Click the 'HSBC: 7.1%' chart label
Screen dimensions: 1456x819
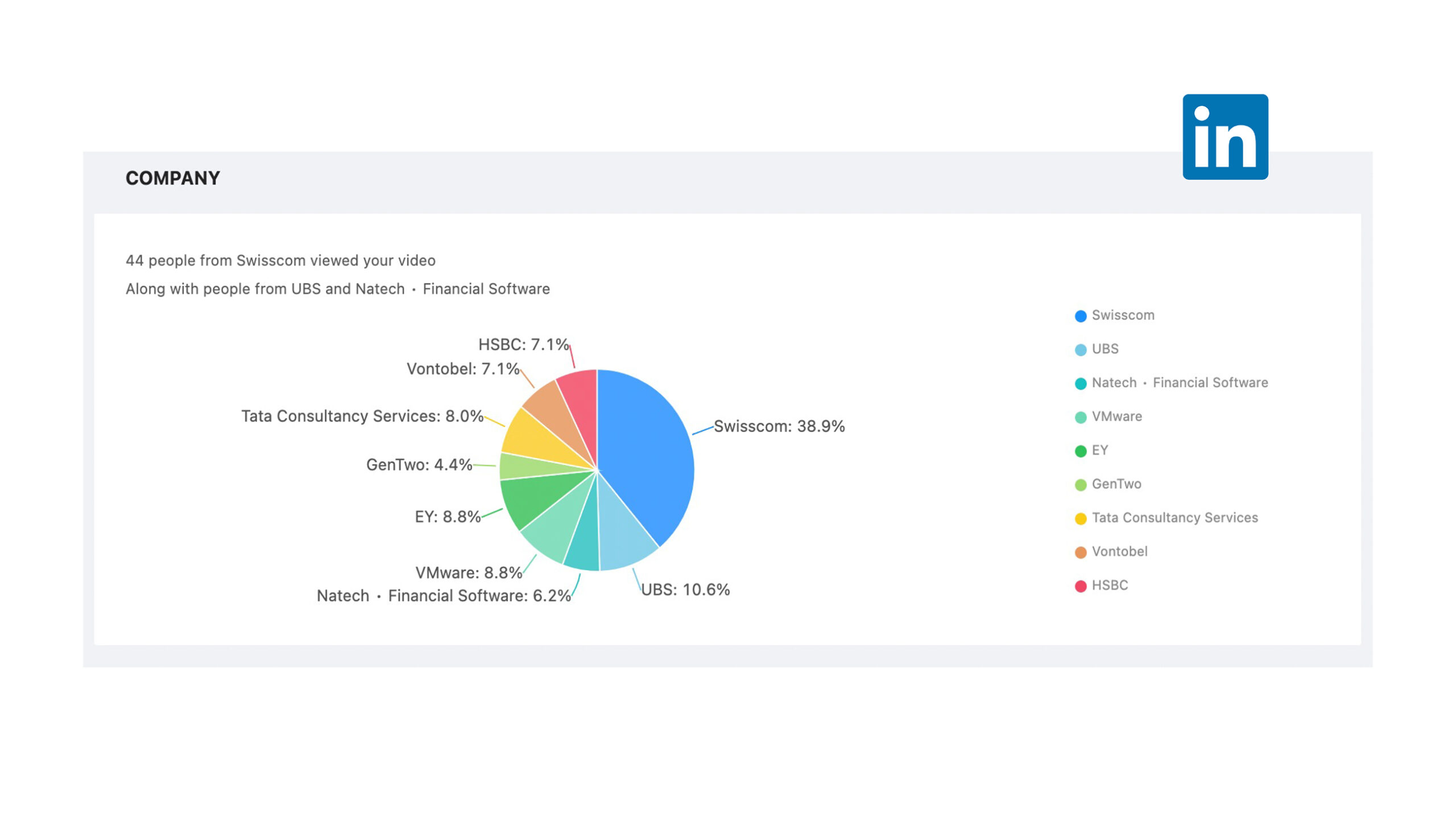coord(523,345)
